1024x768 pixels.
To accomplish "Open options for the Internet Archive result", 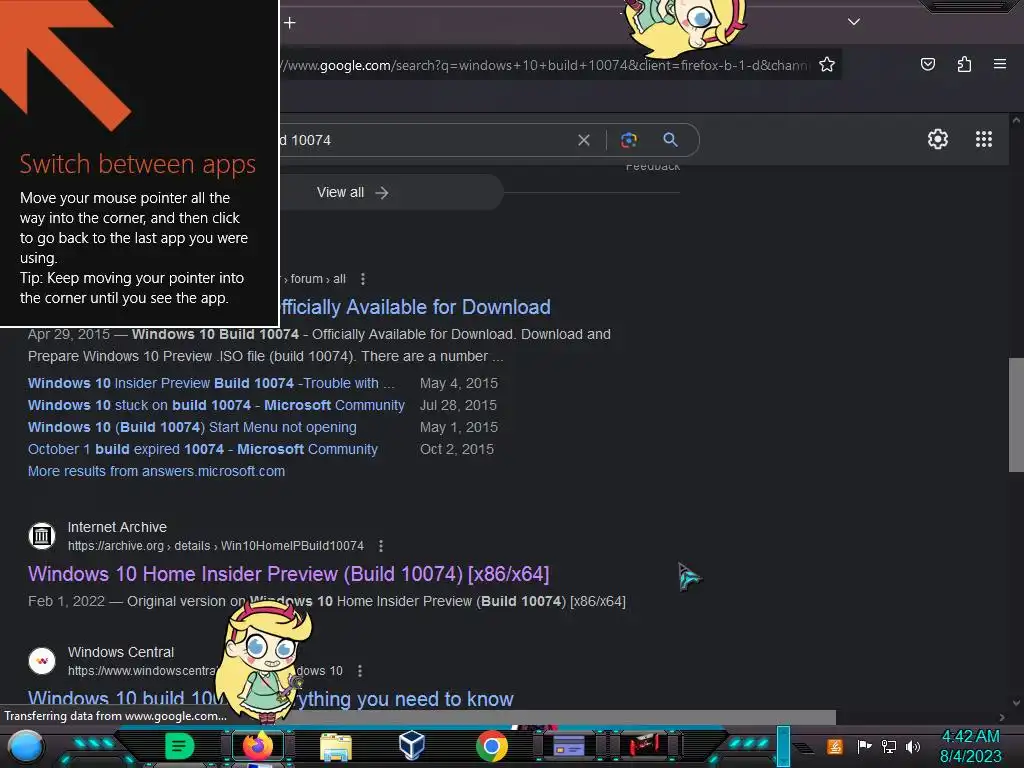I will point(381,546).
